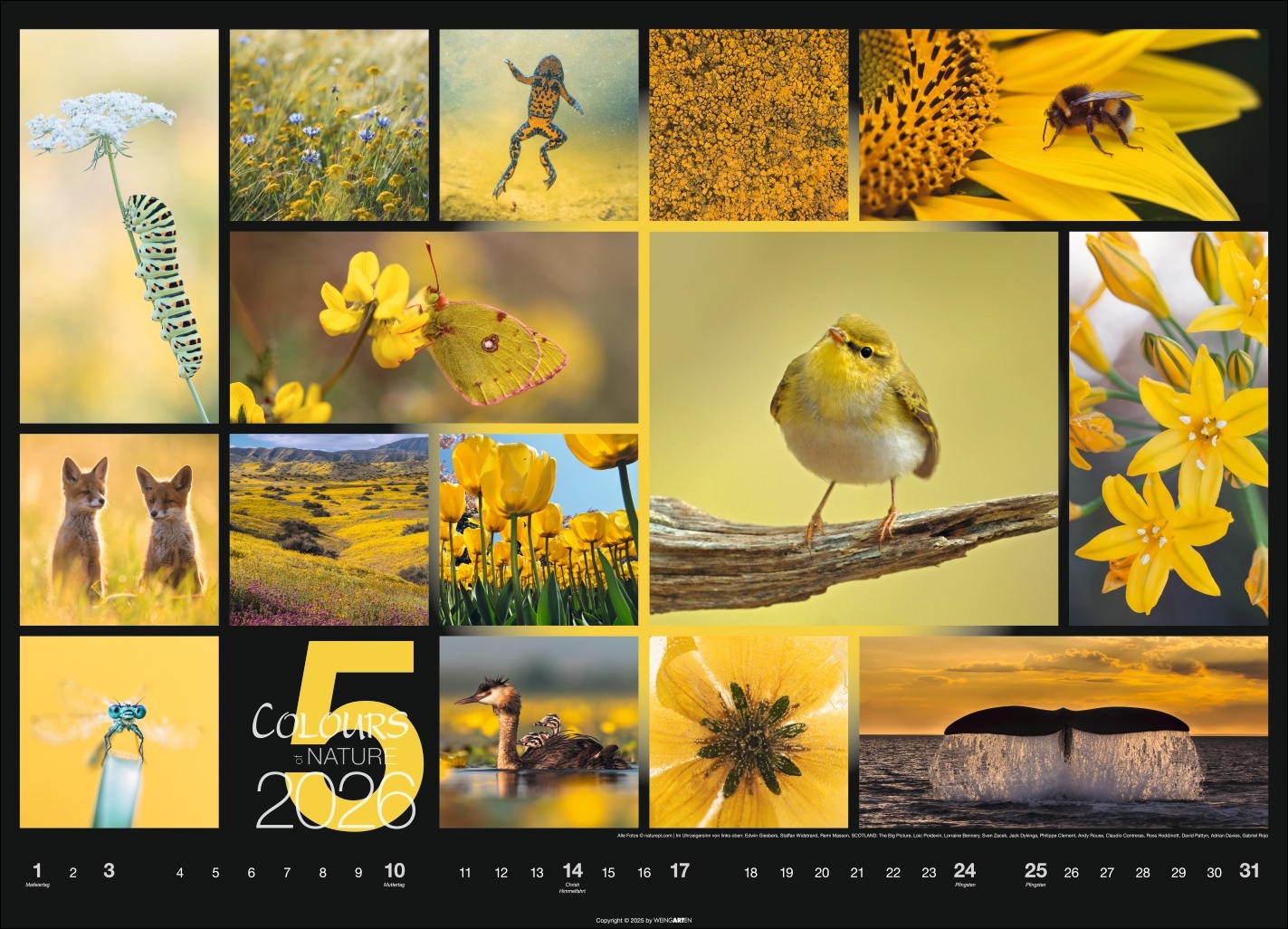Open the wildflower meadow with blue cornflowers photo
The height and width of the screenshot is (929, 1288).
329,125
